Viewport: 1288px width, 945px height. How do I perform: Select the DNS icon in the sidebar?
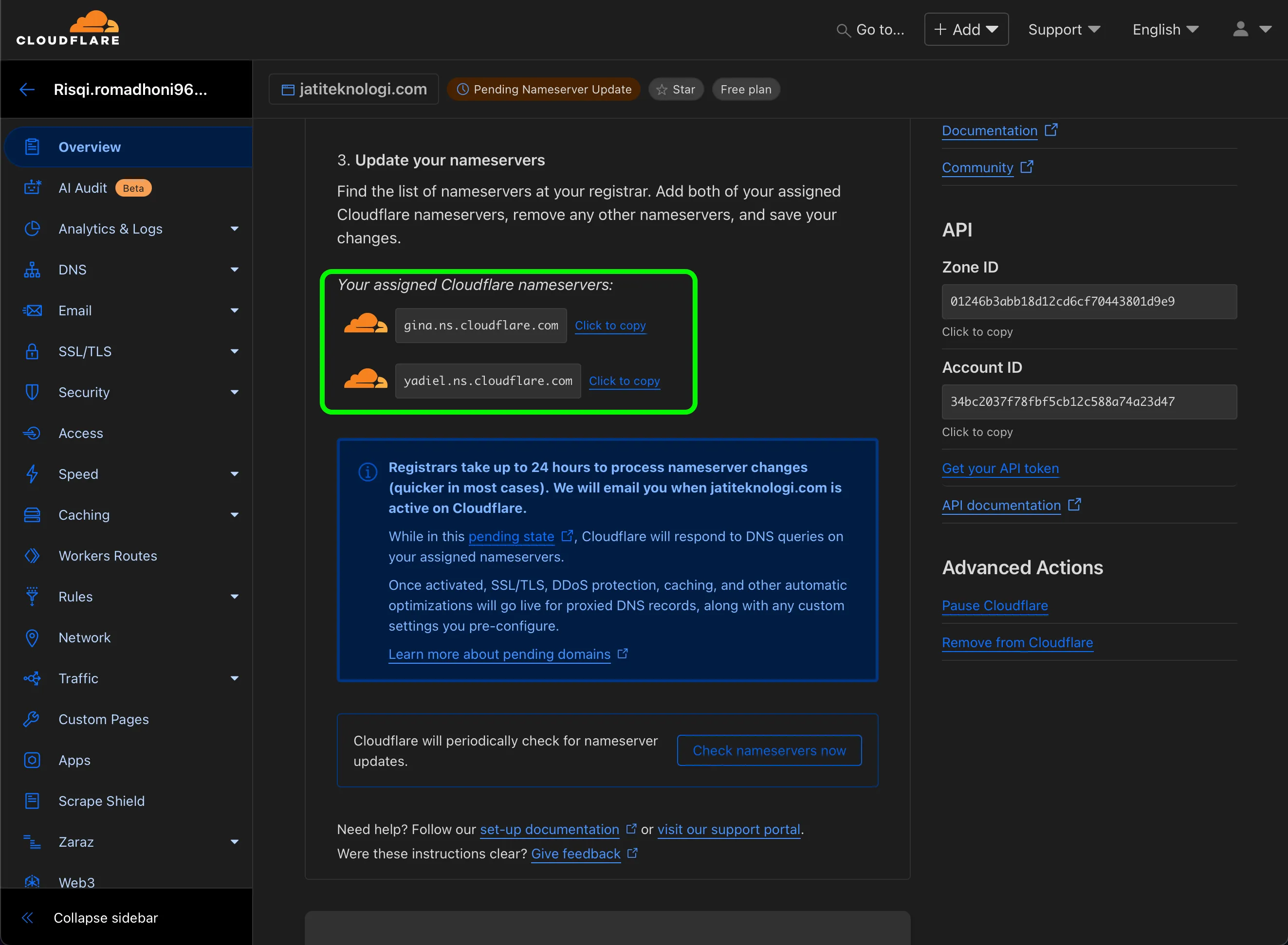(x=32, y=270)
